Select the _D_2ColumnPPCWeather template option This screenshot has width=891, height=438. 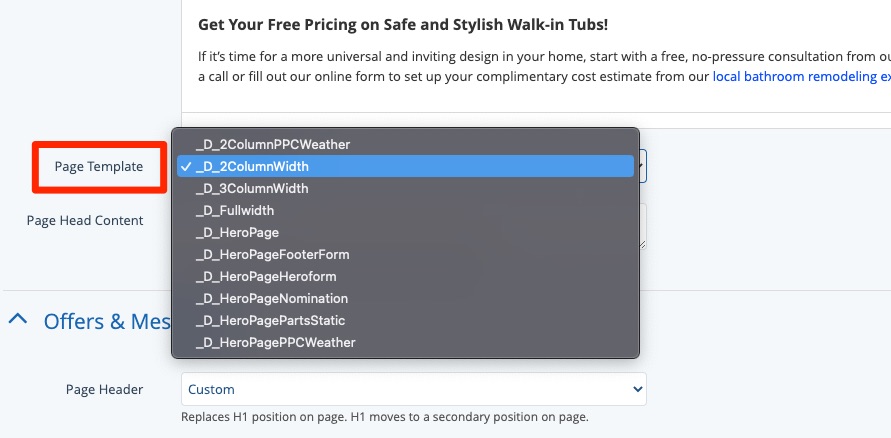tap(273, 145)
